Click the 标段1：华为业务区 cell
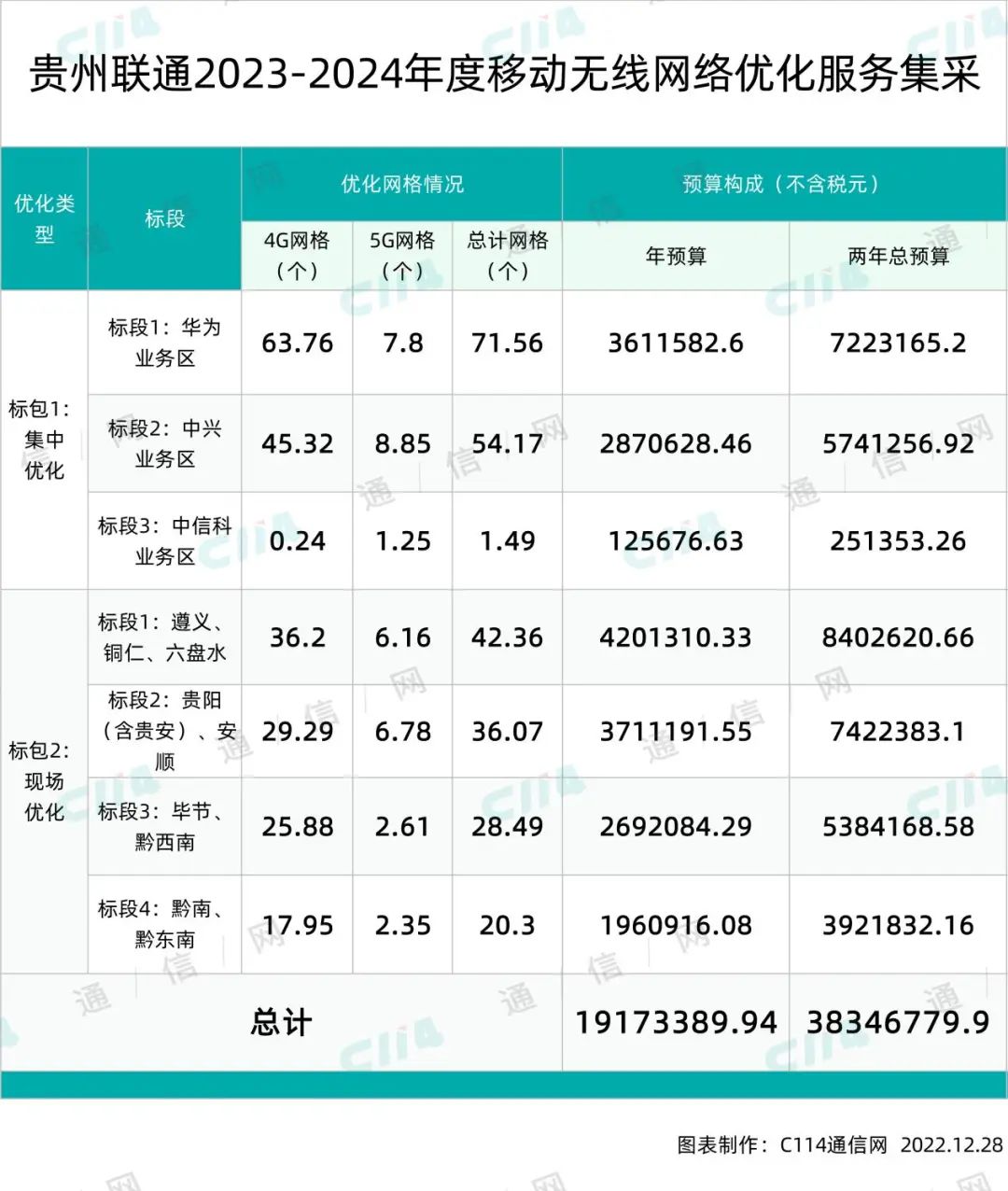 coord(164,343)
